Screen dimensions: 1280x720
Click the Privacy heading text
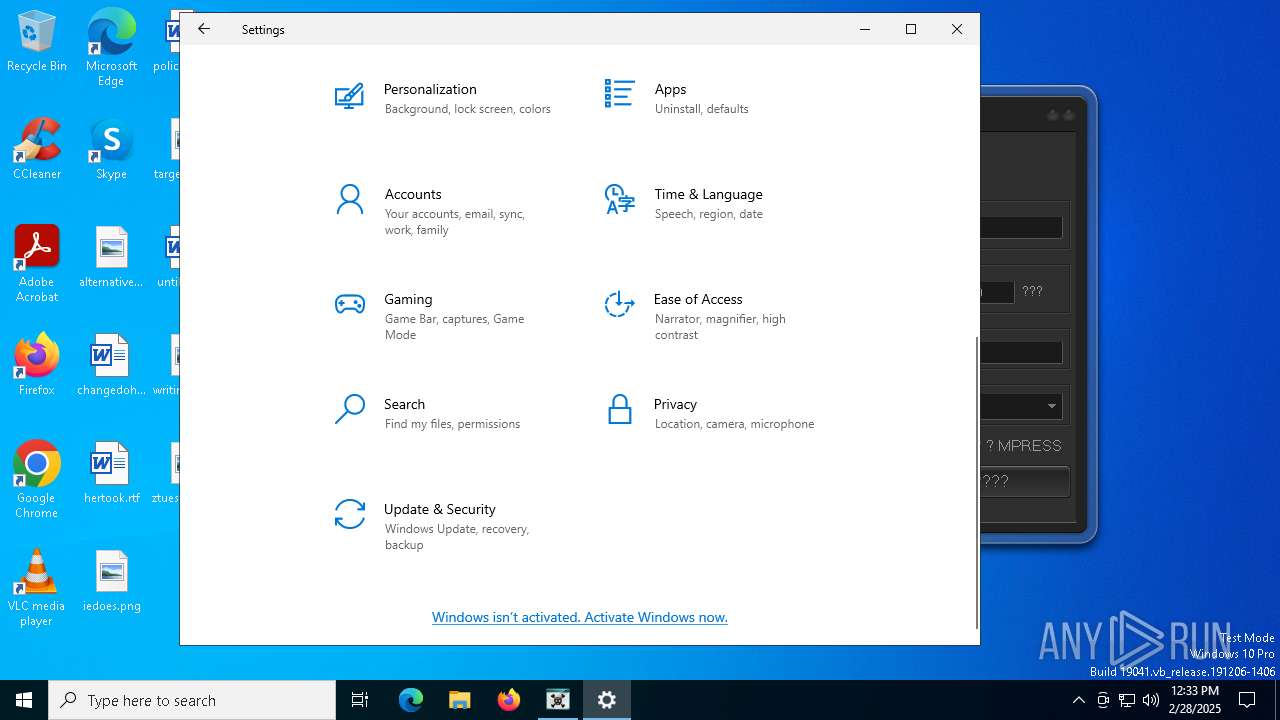click(x=675, y=404)
